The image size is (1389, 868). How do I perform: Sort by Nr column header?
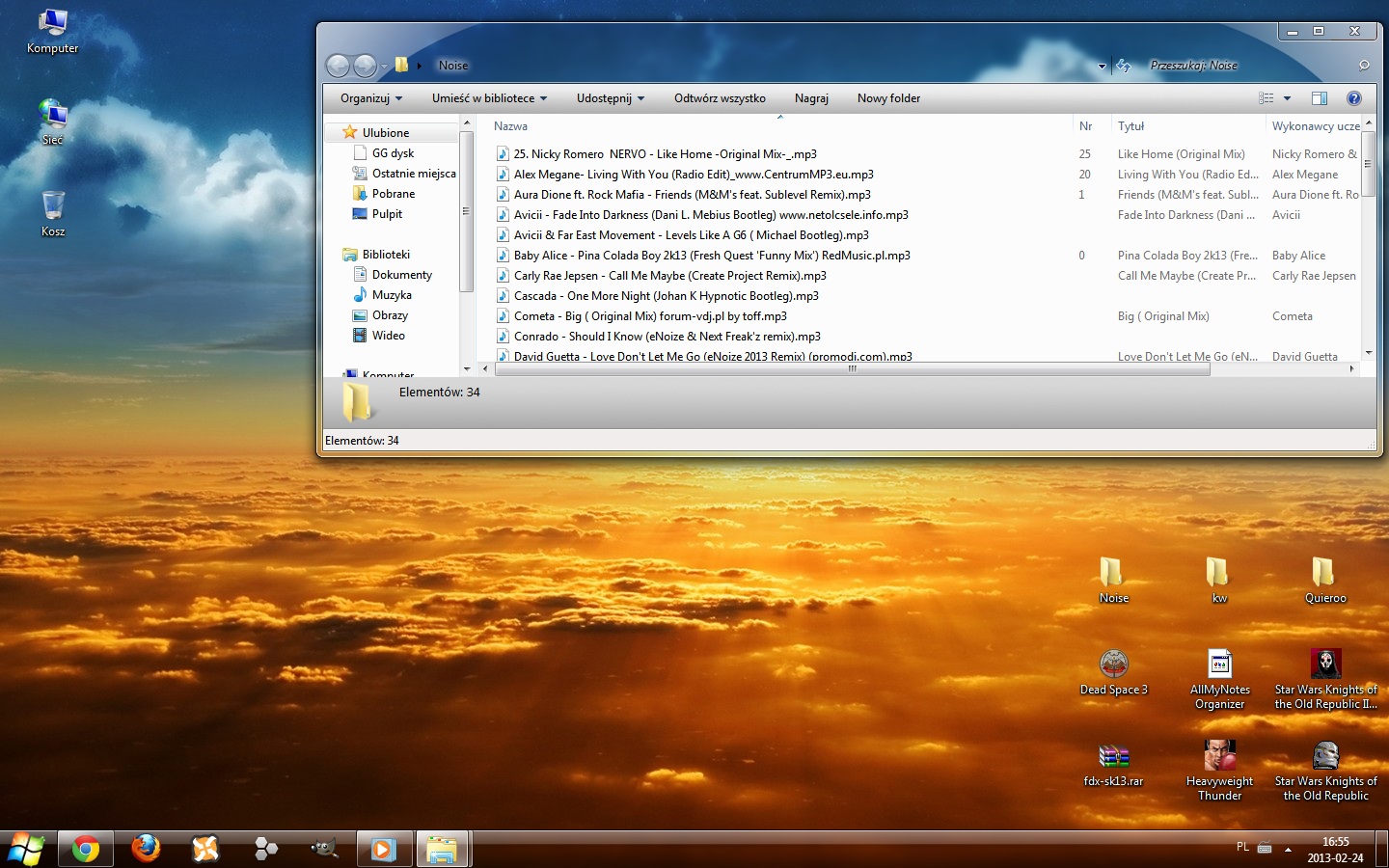click(x=1091, y=126)
